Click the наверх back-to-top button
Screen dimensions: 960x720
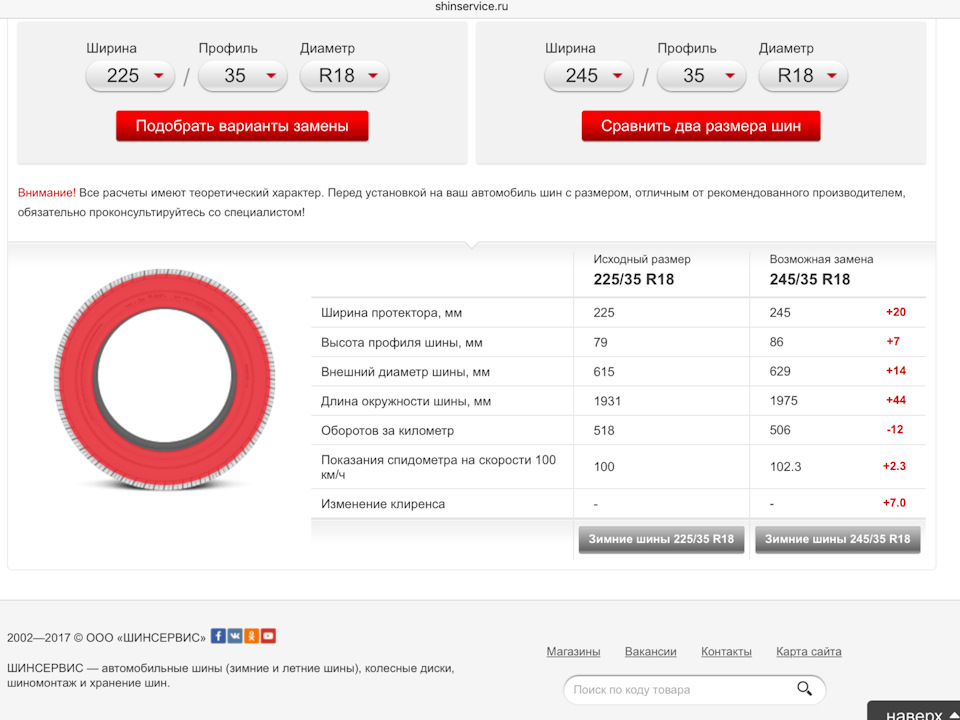coord(914,711)
